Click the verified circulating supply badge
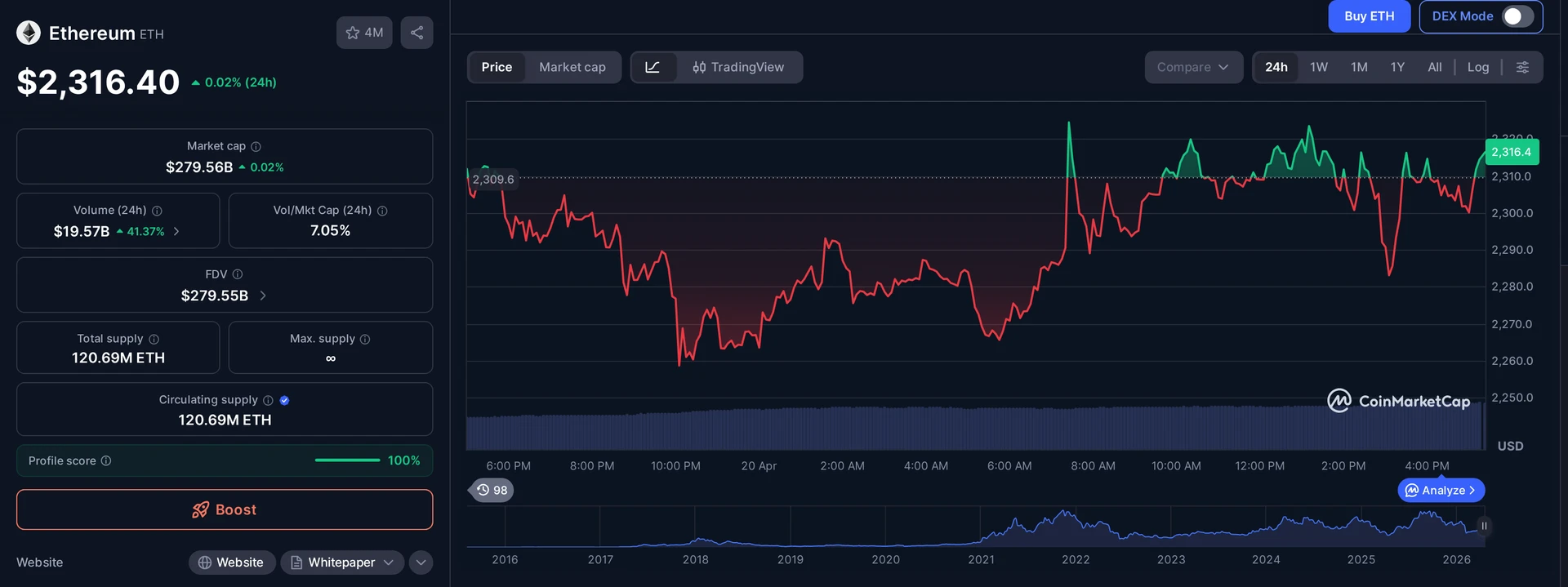Viewport: 1568px width, 587px height. (x=284, y=400)
